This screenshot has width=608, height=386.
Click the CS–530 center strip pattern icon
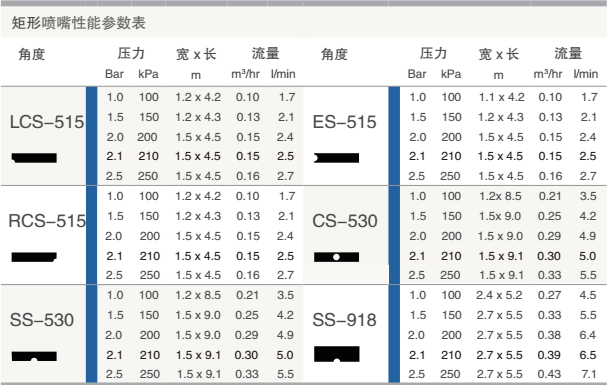336,257
